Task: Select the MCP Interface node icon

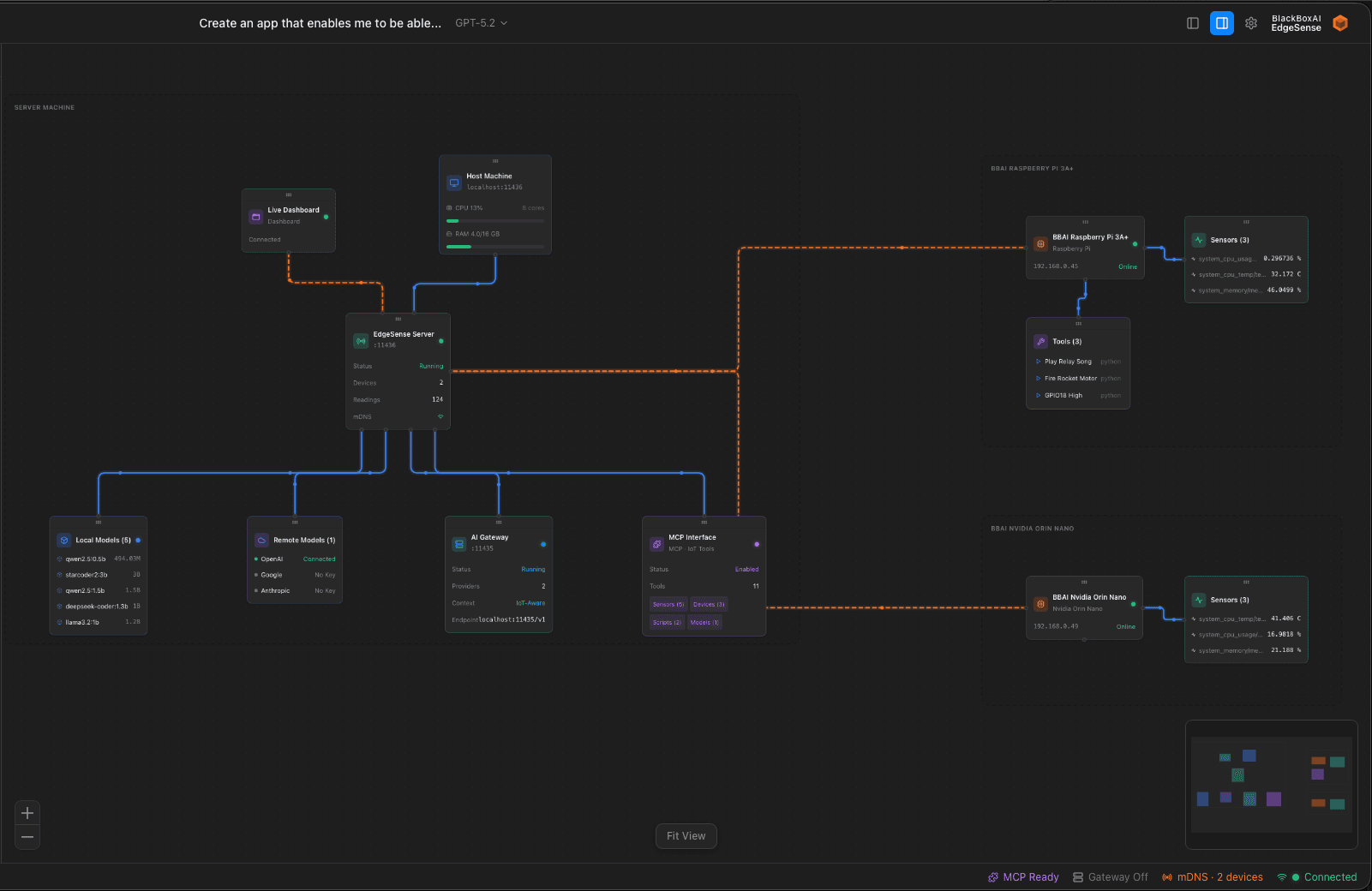Action: click(656, 543)
